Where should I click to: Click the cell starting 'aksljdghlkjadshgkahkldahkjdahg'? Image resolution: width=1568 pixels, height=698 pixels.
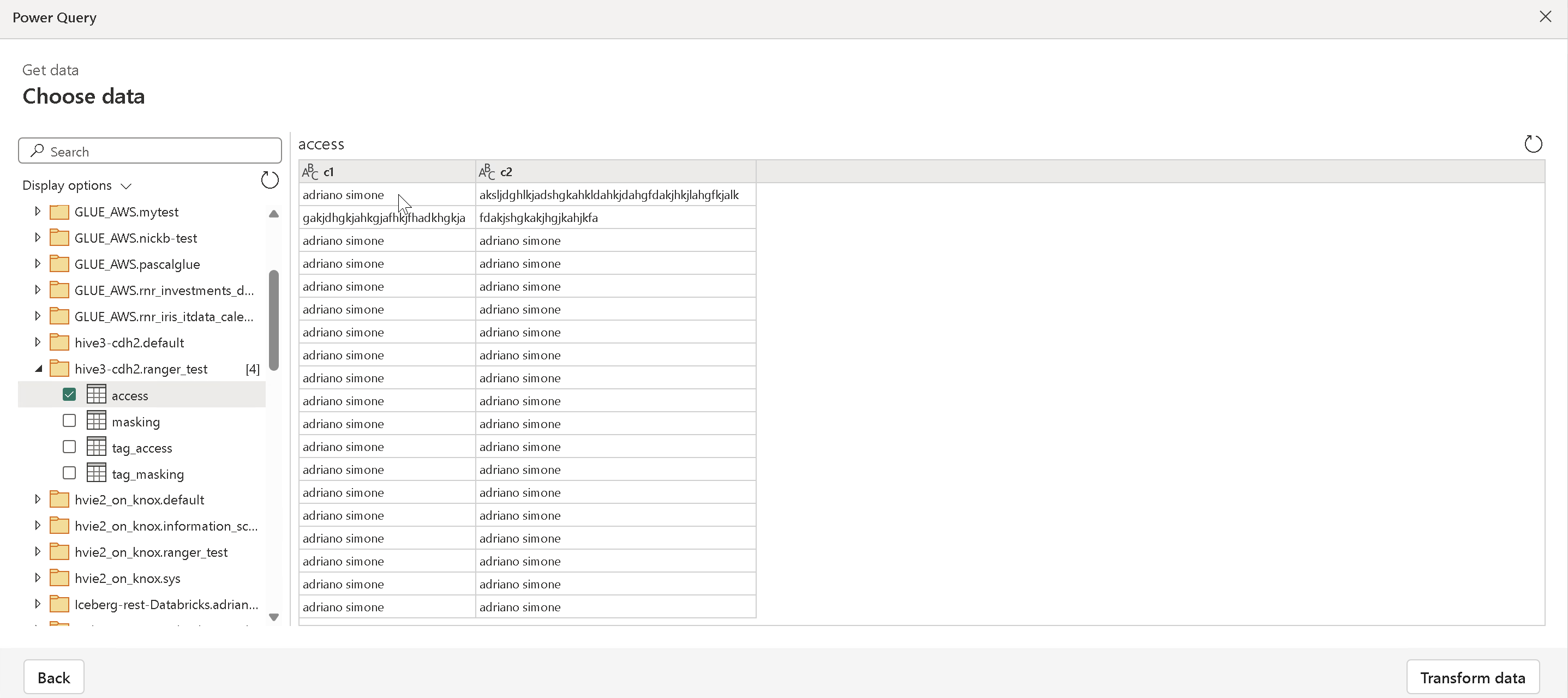click(615, 195)
